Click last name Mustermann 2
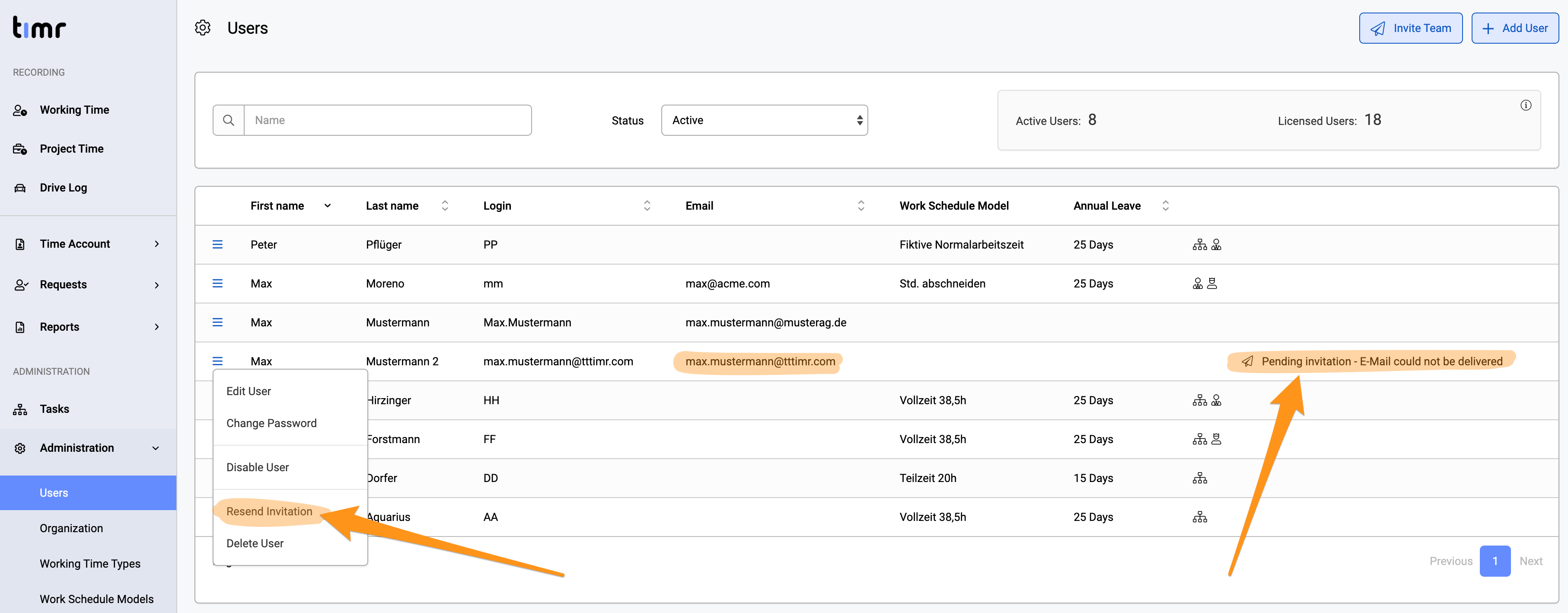1568x613 pixels. [x=402, y=361]
